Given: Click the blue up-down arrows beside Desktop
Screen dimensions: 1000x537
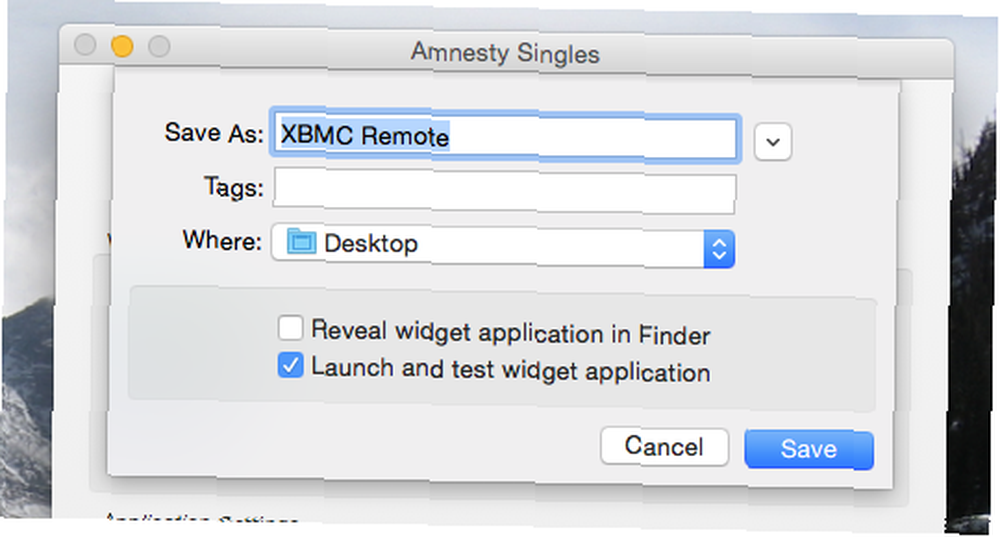Looking at the screenshot, I should pyautogui.click(x=719, y=249).
